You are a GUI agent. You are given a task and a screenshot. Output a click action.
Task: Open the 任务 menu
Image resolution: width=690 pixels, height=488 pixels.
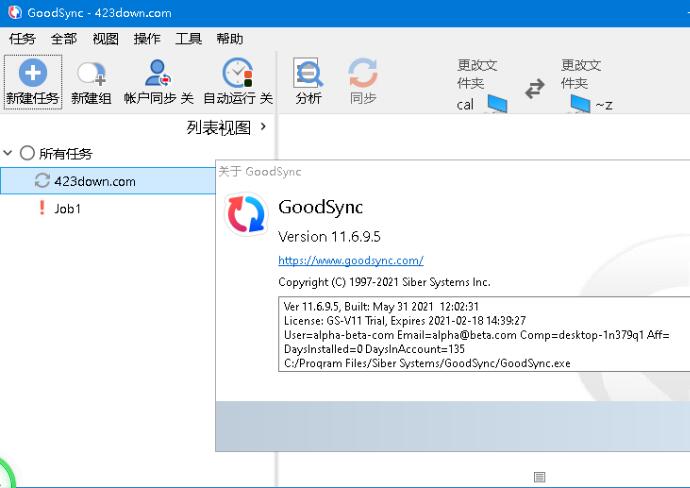[x=22, y=39]
